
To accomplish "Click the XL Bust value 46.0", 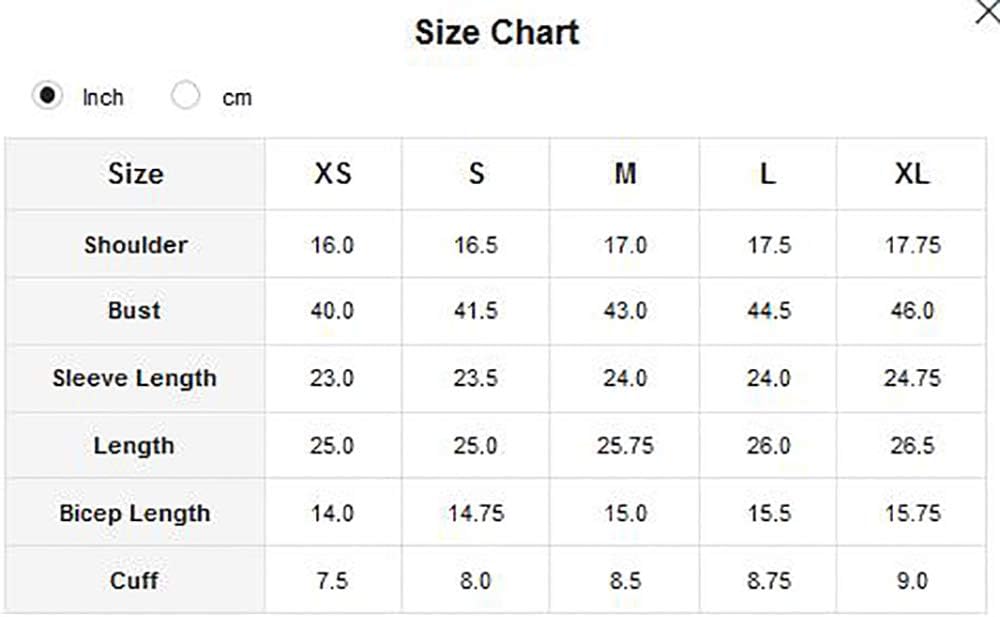I will tap(913, 311).
